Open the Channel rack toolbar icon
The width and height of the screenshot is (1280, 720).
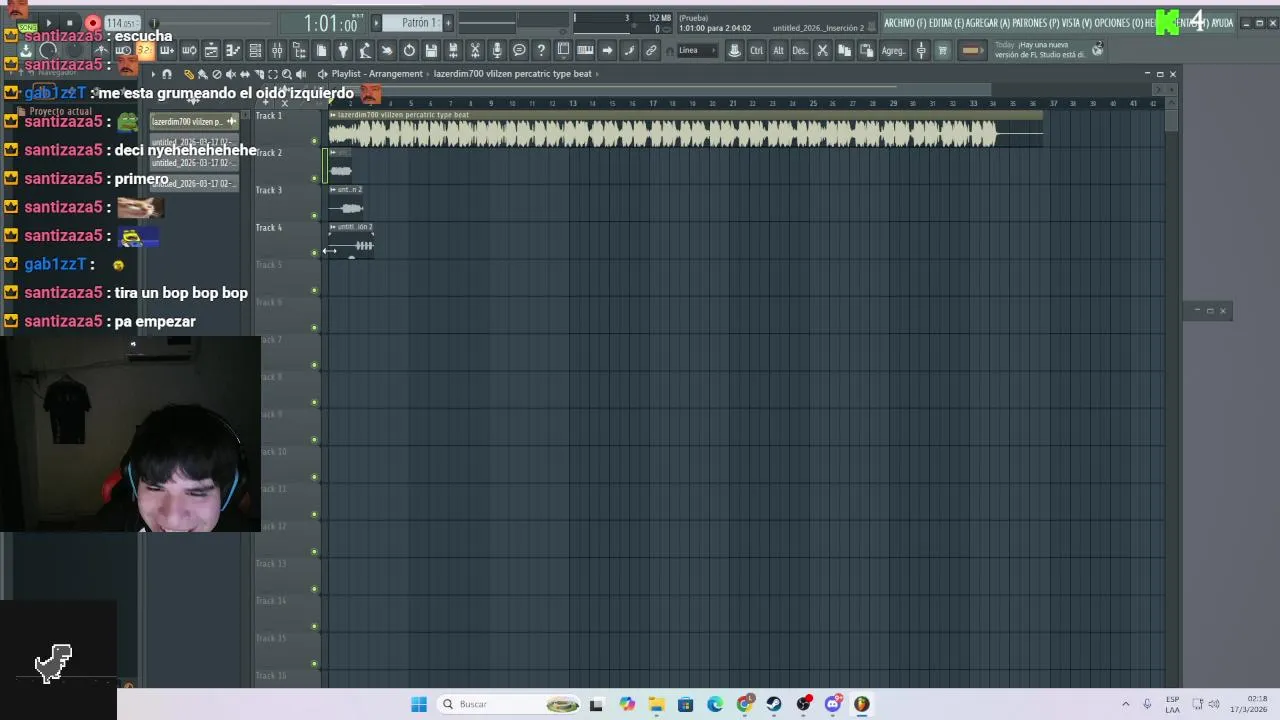pos(255,50)
